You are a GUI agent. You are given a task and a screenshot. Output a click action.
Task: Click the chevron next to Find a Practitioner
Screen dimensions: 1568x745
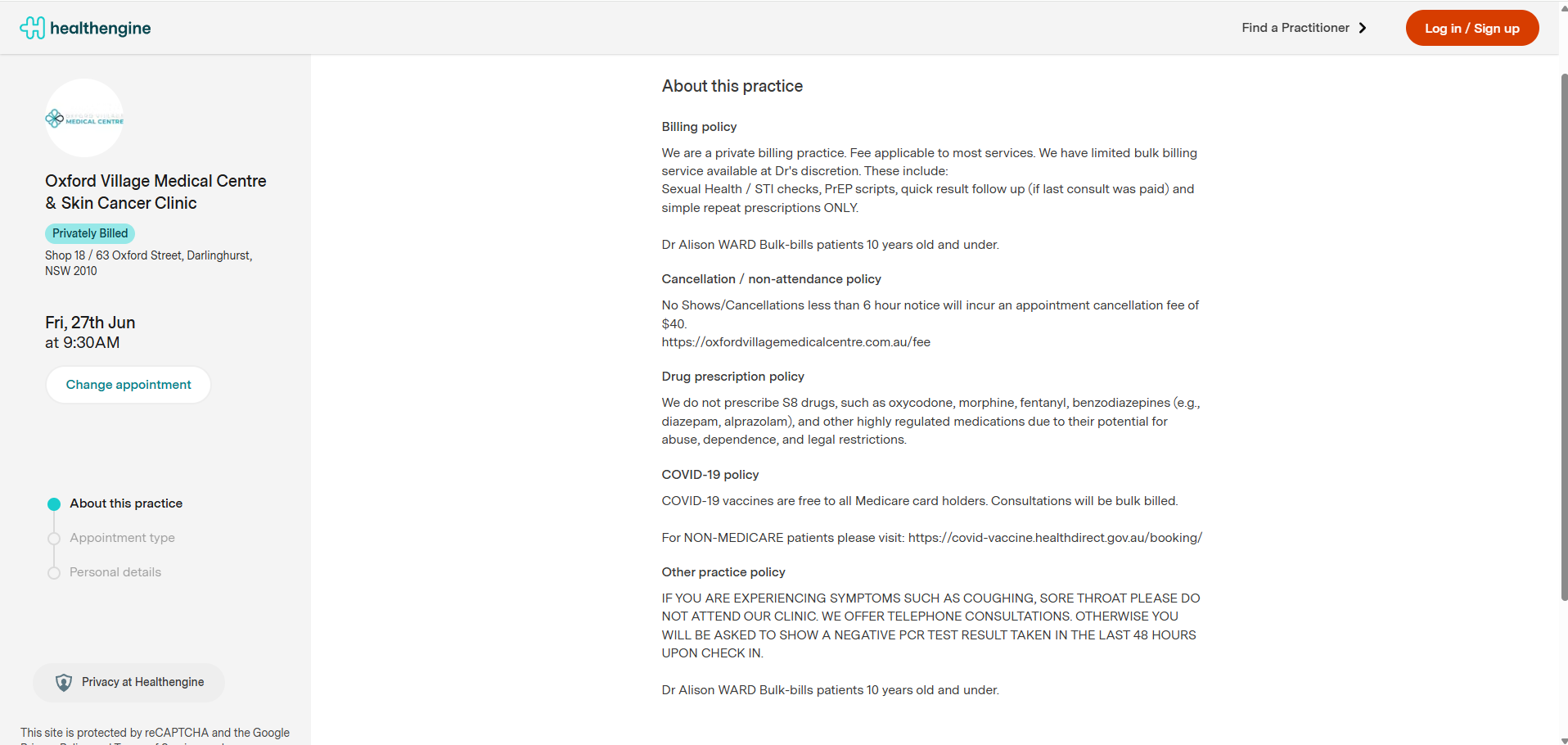point(1363,28)
